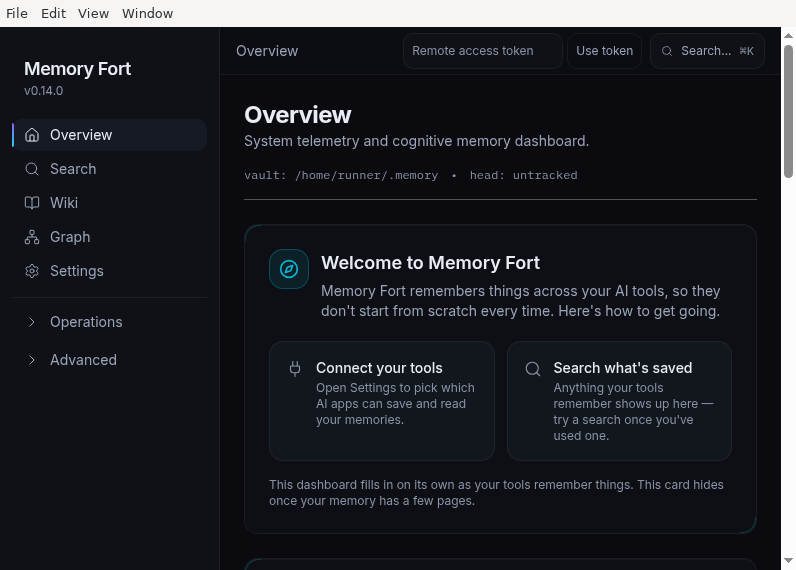Viewport: 796px width, 570px height.
Task: Click the large Overview page heading
Action: (298, 115)
